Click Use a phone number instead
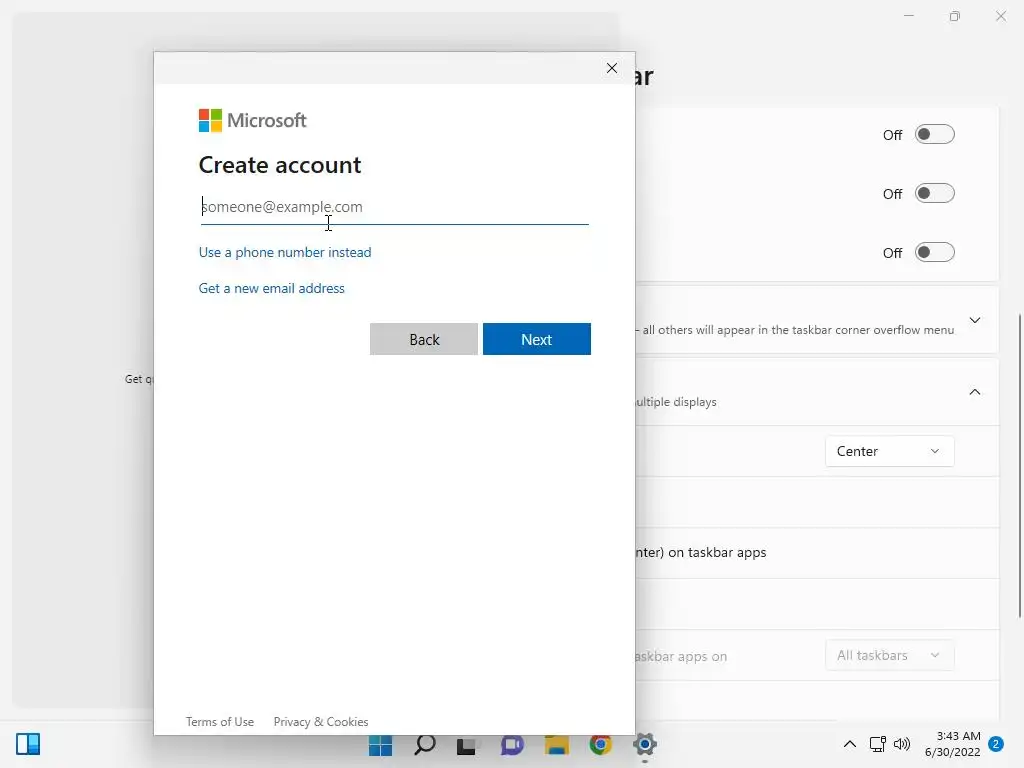The image size is (1024, 768). 285,252
